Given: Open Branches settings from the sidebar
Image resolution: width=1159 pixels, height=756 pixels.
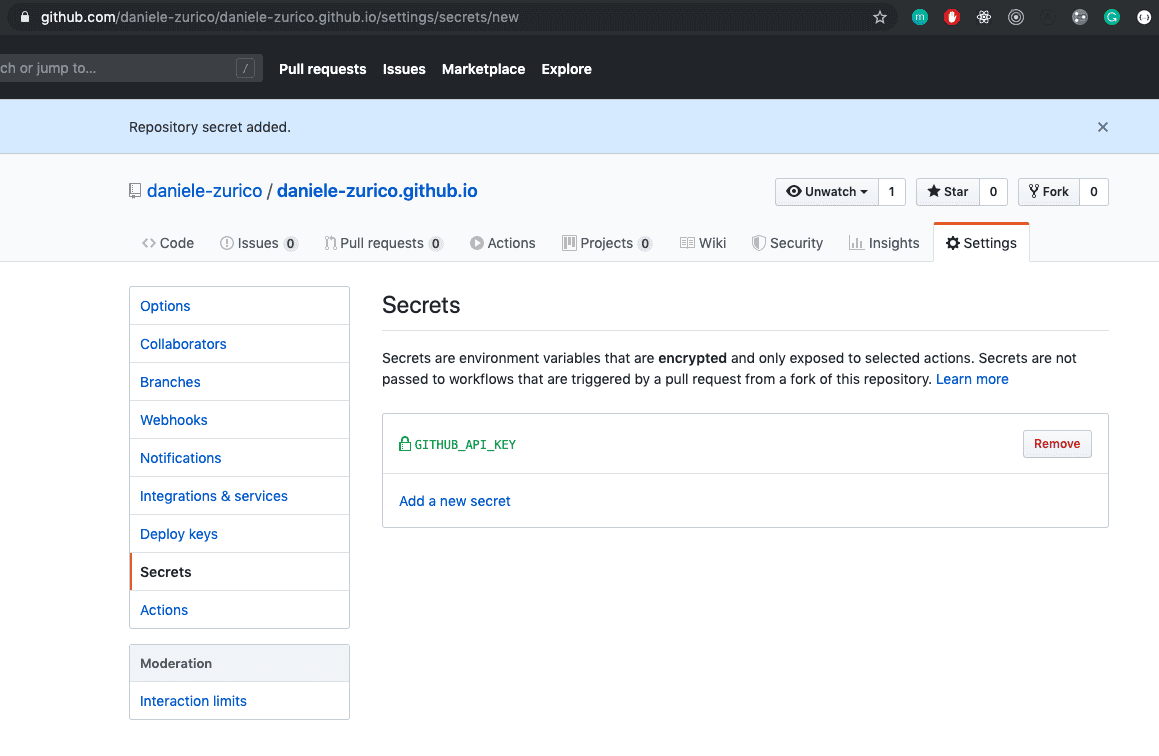Looking at the screenshot, I should click(x=170, y=381).
